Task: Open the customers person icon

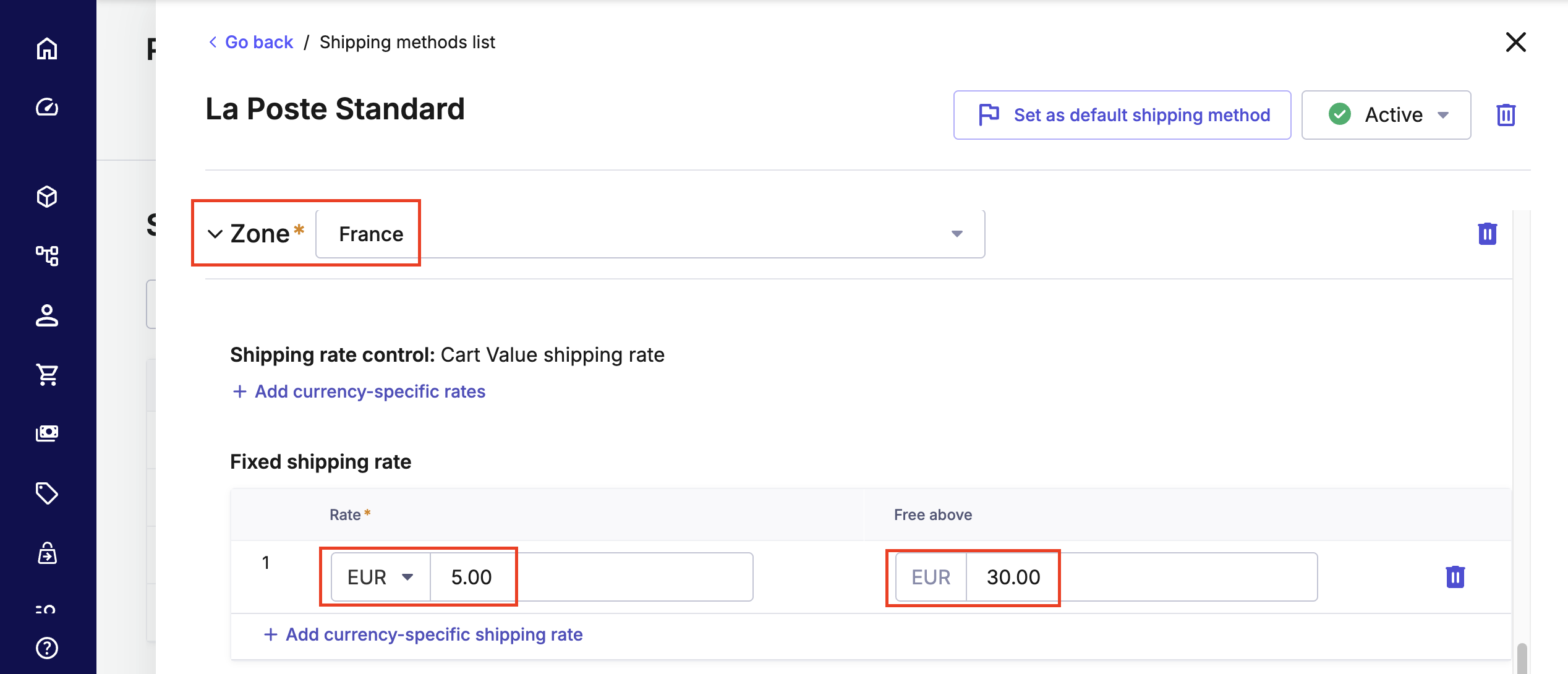Action: pyautogui.click(x=47, y=315)
